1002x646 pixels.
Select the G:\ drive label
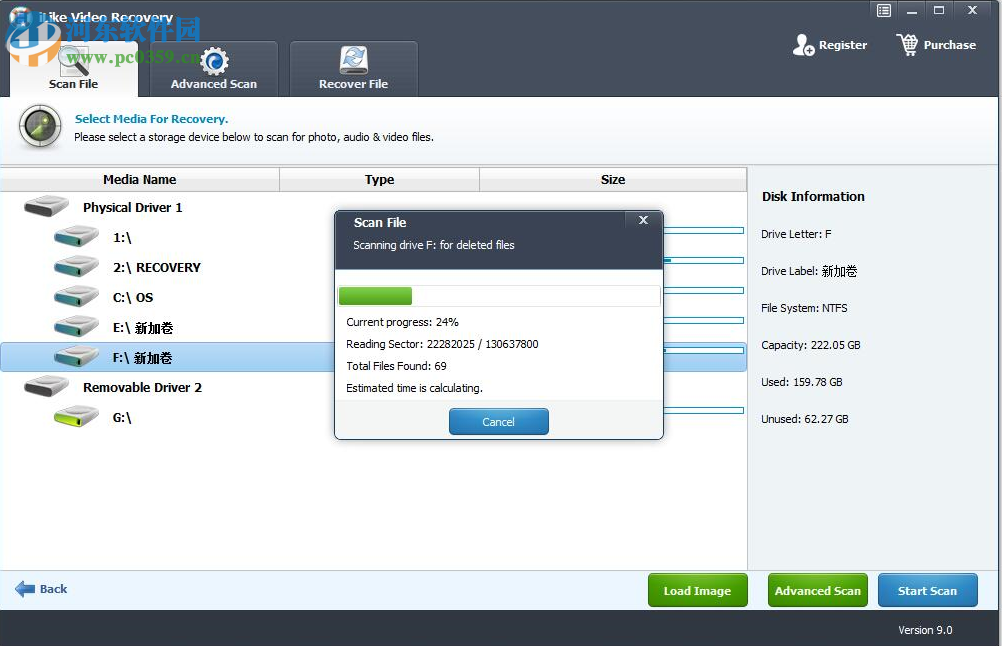122,418
